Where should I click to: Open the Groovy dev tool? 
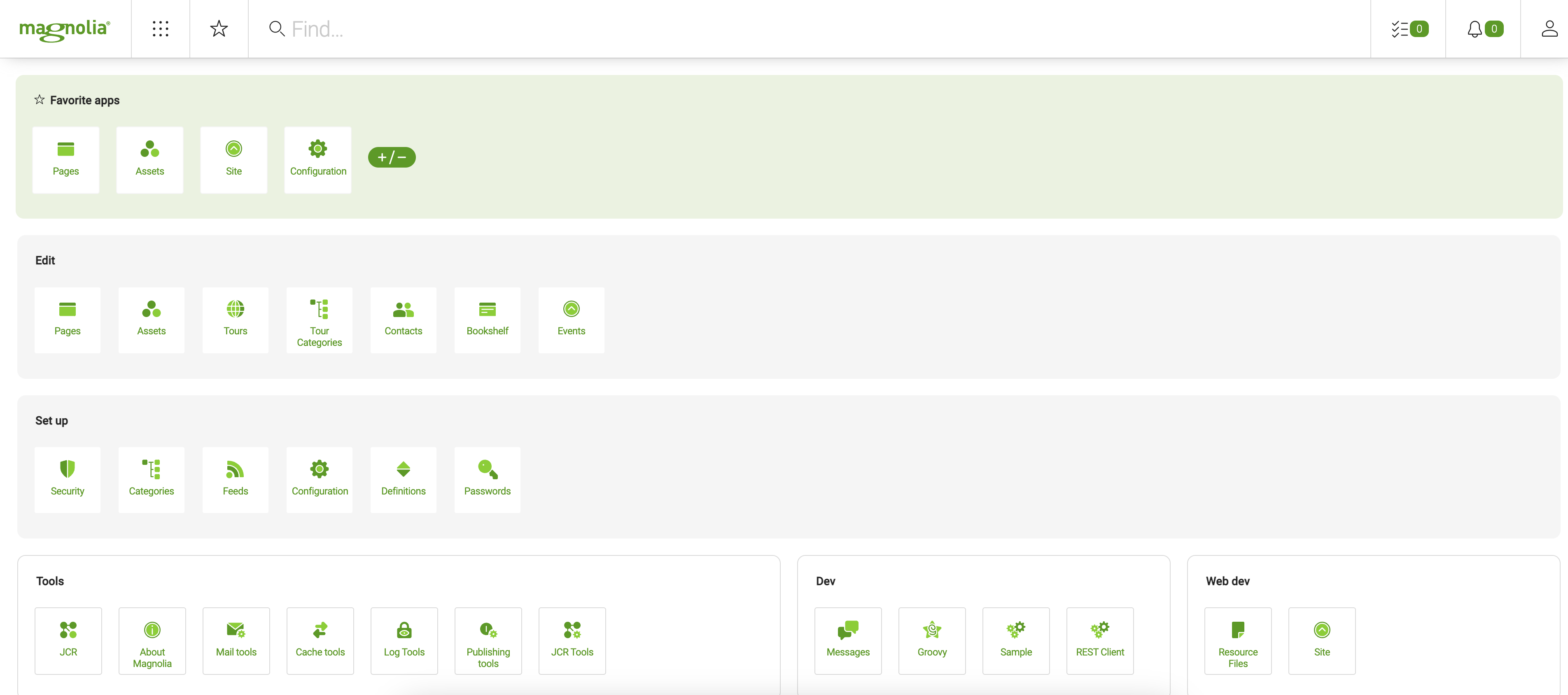coord(932,639)
